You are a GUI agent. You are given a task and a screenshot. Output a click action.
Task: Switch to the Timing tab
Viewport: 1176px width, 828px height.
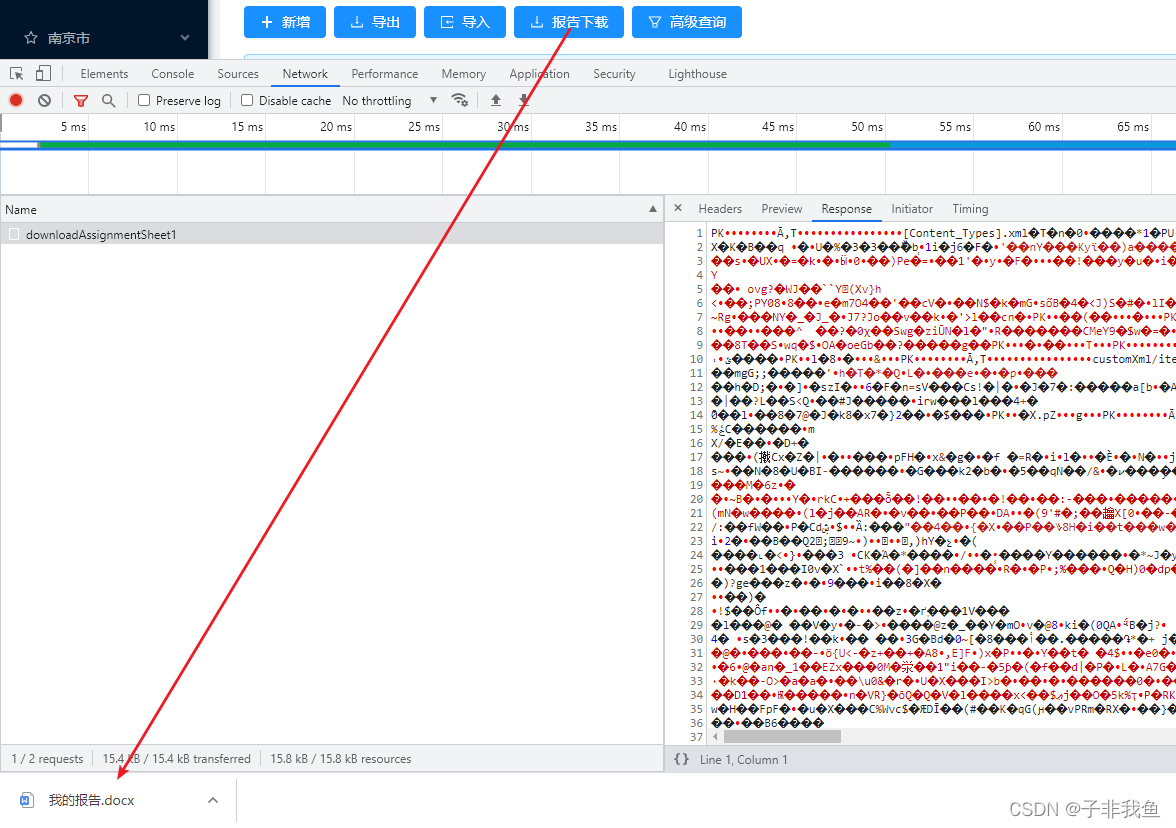[970, 208]
